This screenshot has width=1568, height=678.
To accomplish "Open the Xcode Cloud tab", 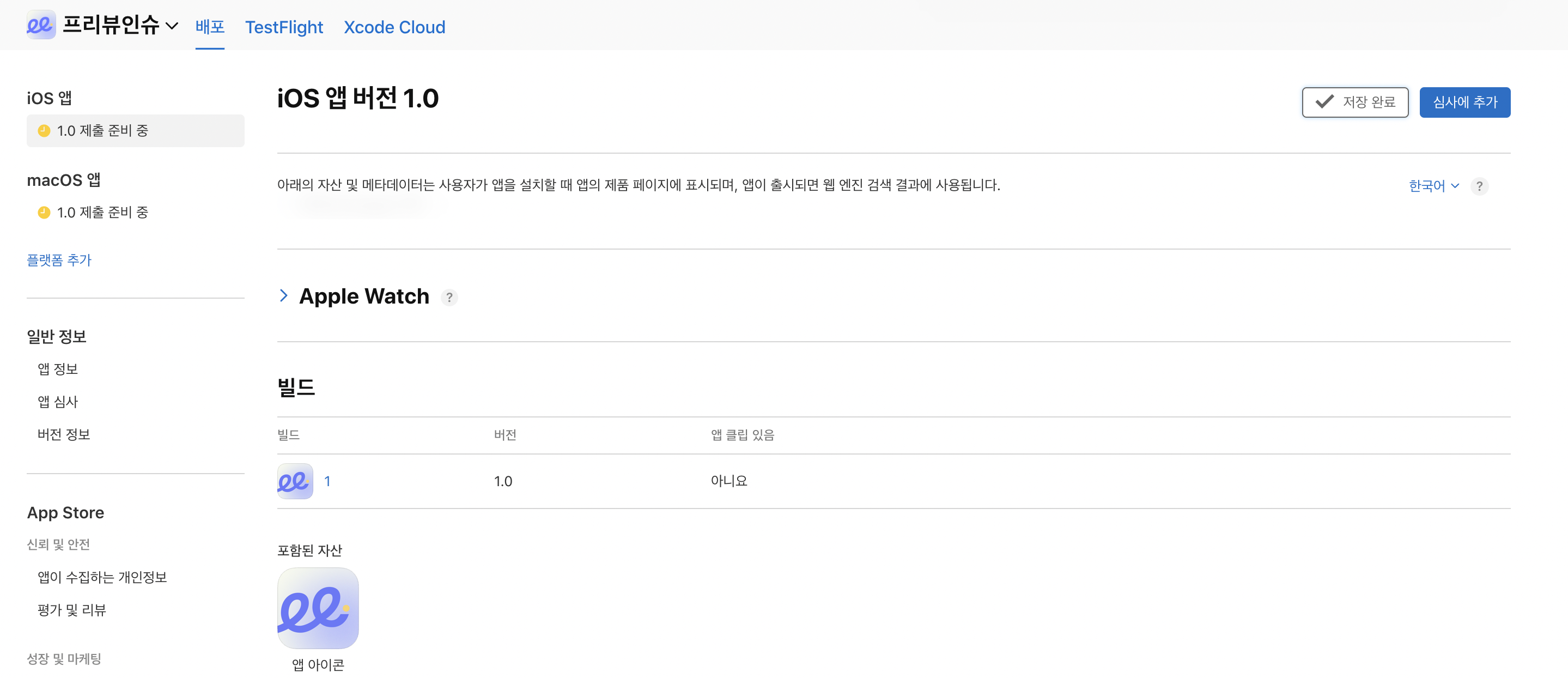I will point(394,27).
